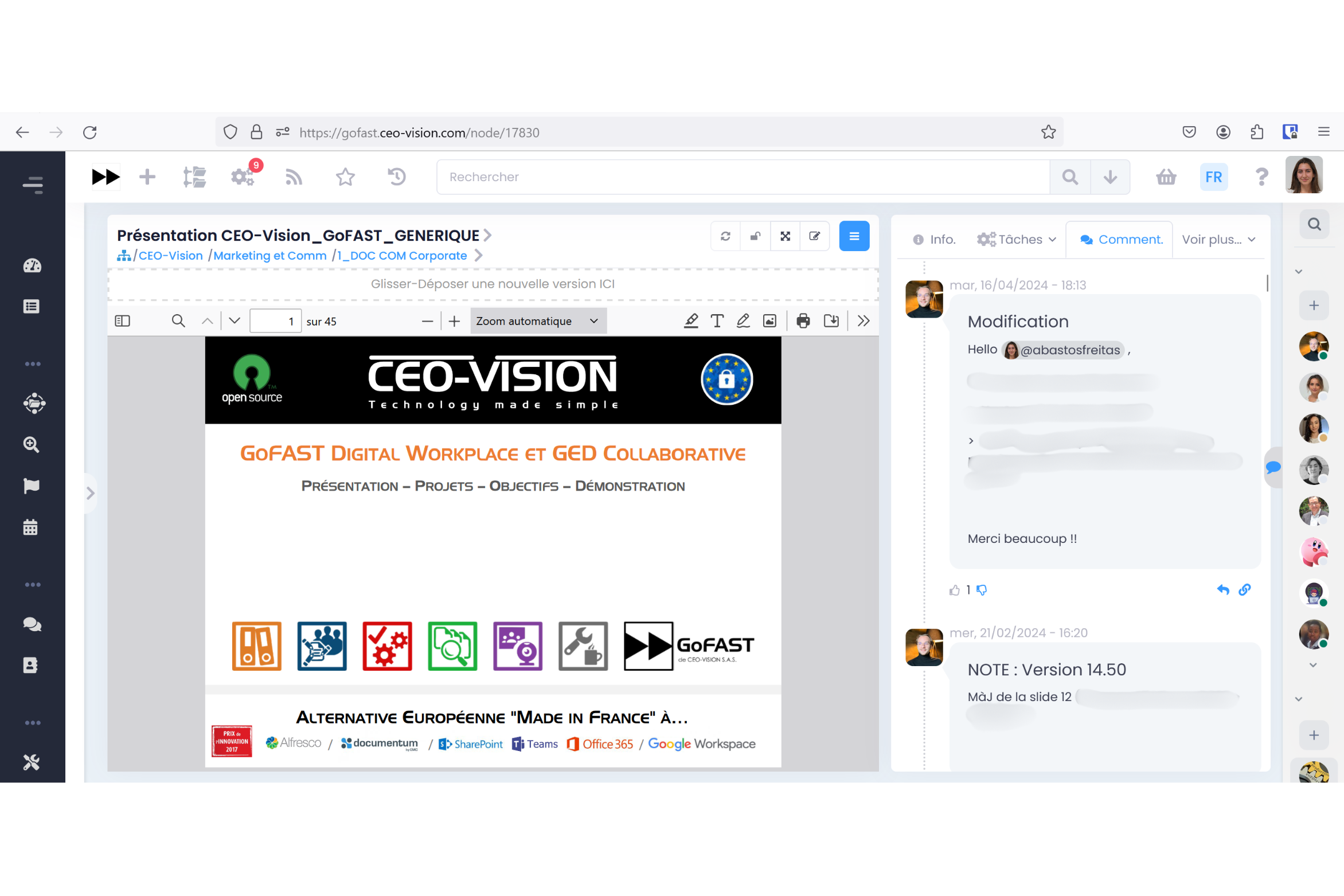Add document to favorites with star icon
Viewport: 1344px width, 896px height.
coord(345,177)
